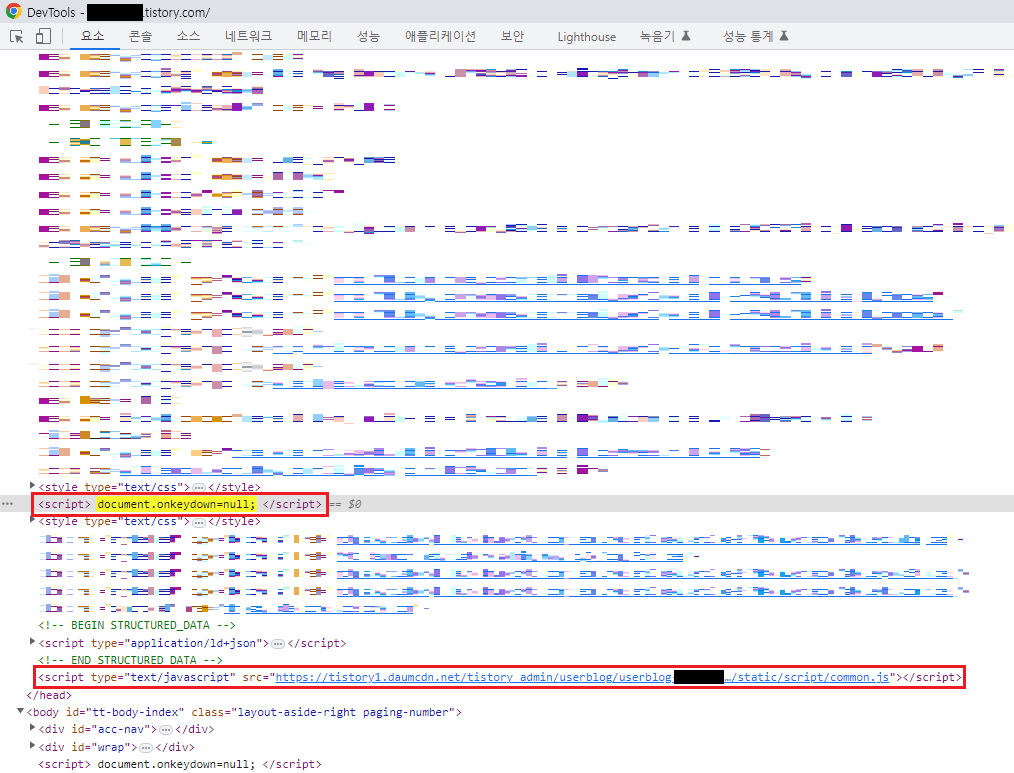The image size is (1014, 773).
Task: Click the $0 marker on the selected row
Action: pos(355,504)
